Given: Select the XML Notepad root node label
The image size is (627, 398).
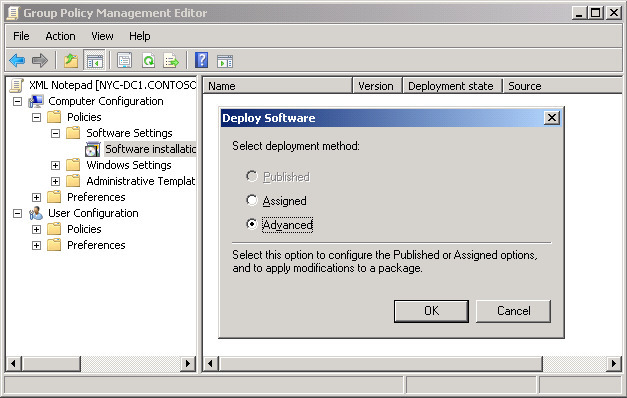Looking at the screenshot, I should point(112,85).
